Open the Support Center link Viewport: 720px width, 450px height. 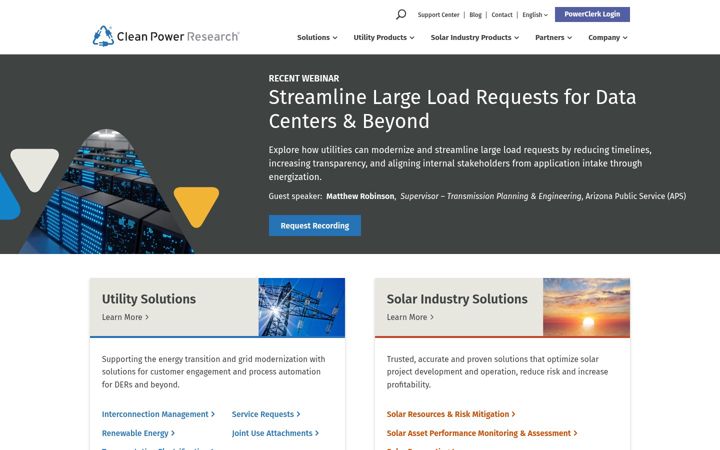pyautogui.click(x=438, y=15)
